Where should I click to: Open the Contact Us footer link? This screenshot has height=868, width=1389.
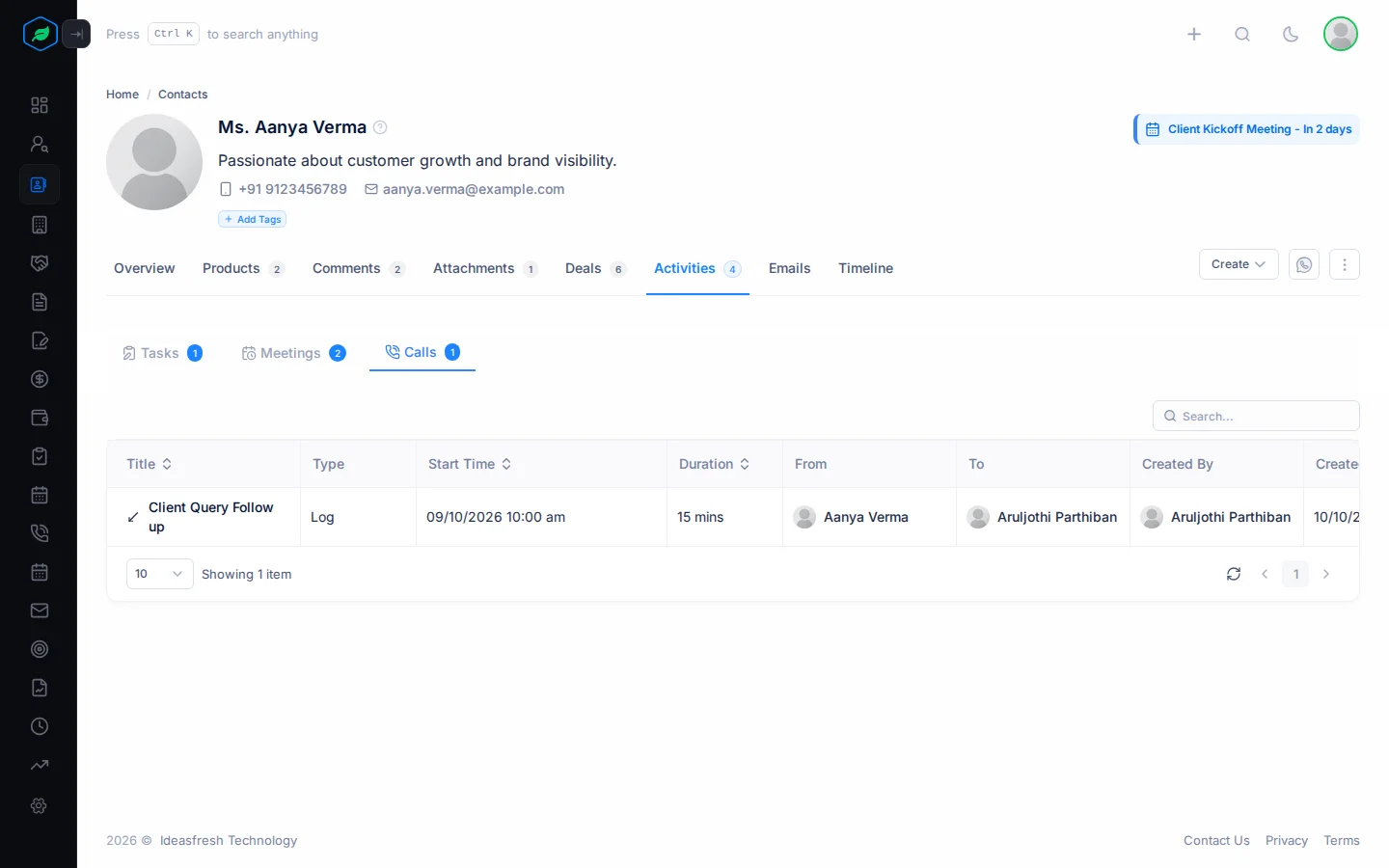click(x=1216, y=841)
